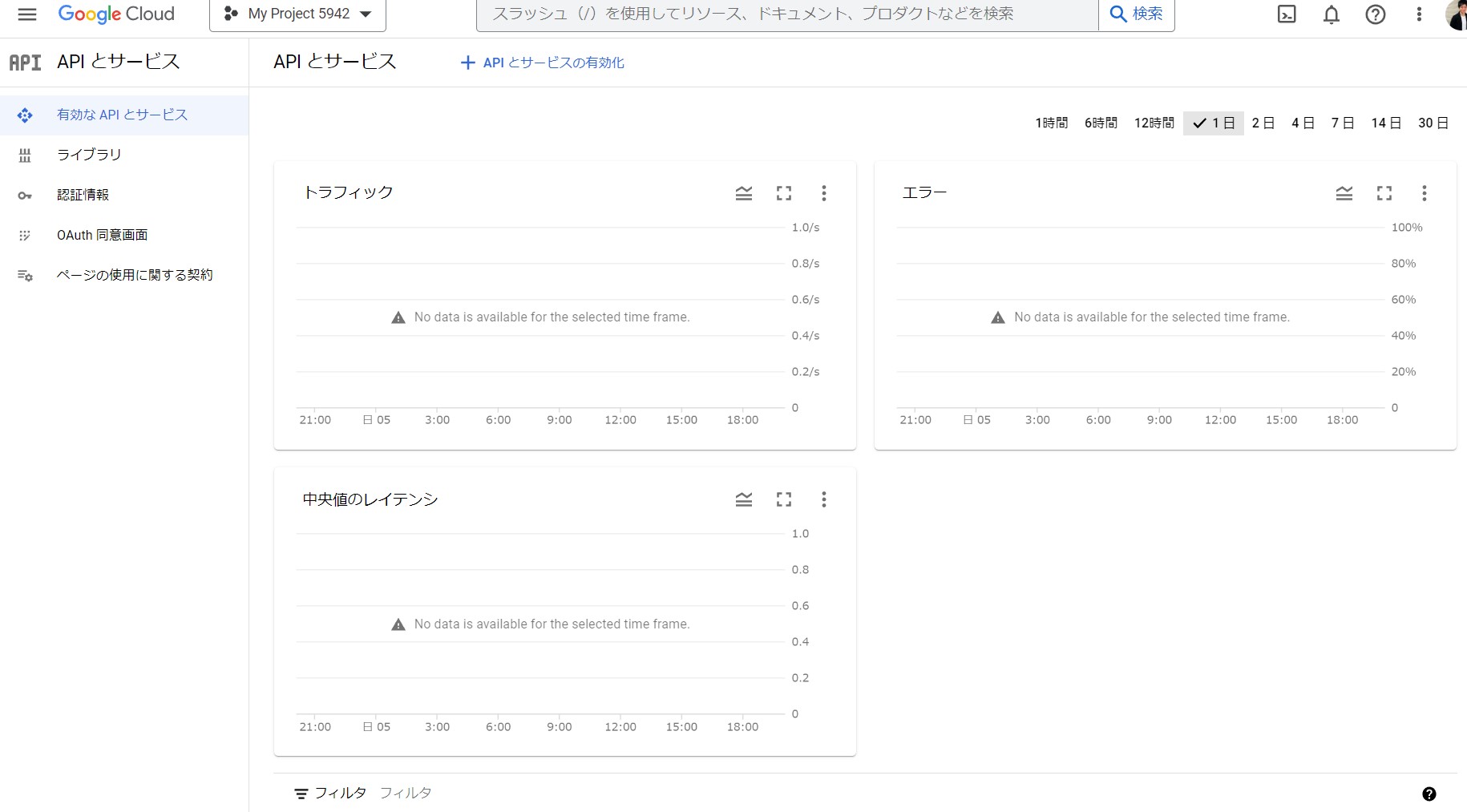The width and height of the screenshot is (1467, 812).
Task: Open the overflow menu on 中央値のレイテンシ card
Action: point(824,499)
